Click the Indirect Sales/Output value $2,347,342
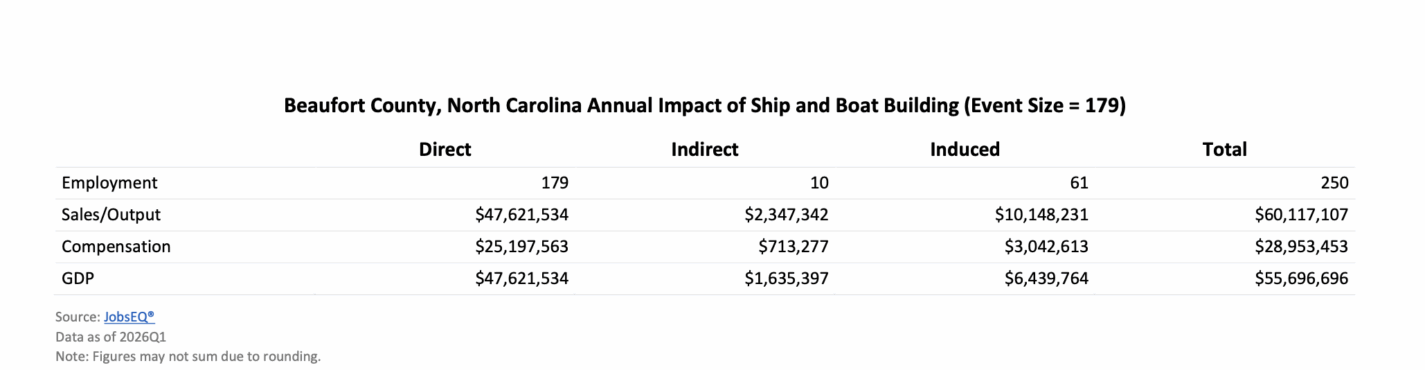Viewport: 1425px width, 370px height. pyautogui.click(x=787, y=215)
